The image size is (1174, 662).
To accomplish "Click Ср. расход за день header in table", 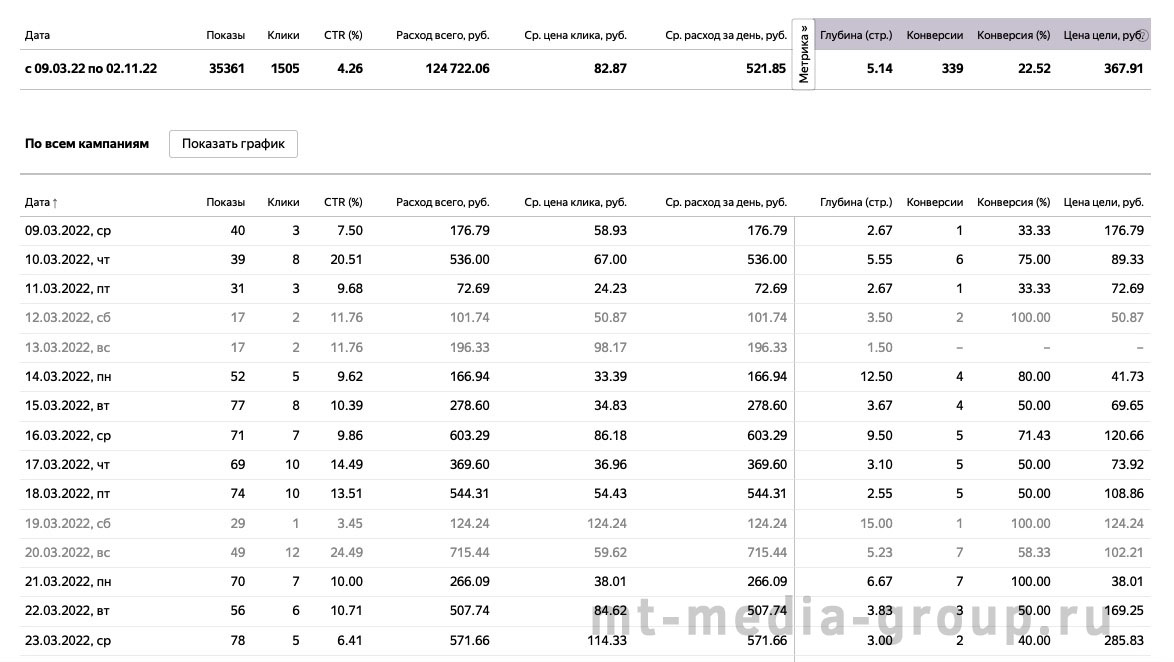I will pos(726,202).
